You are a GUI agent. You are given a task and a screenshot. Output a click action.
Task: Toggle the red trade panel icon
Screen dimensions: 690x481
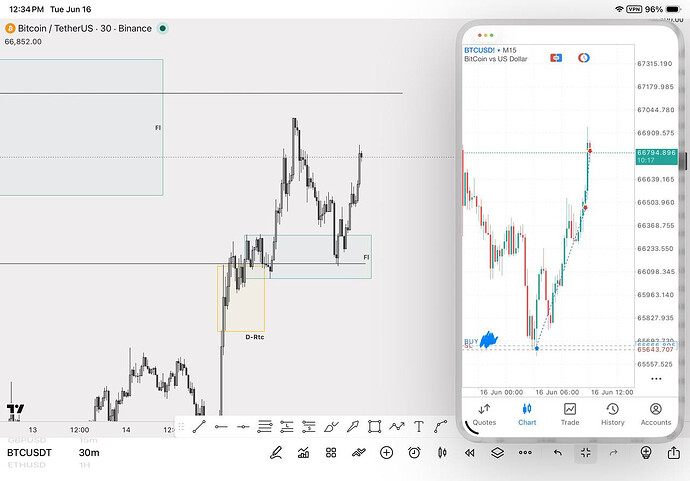[x=556, y=58]
